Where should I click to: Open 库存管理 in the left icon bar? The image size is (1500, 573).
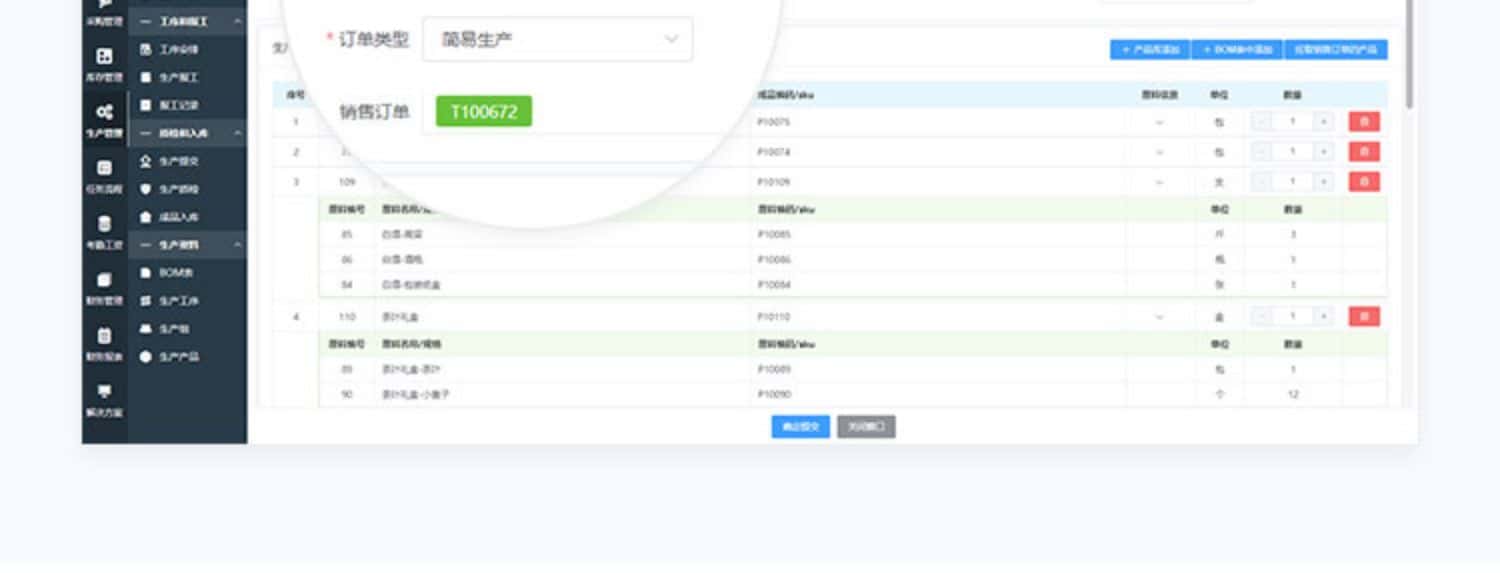pyautogui.click(x=104, y=62)
